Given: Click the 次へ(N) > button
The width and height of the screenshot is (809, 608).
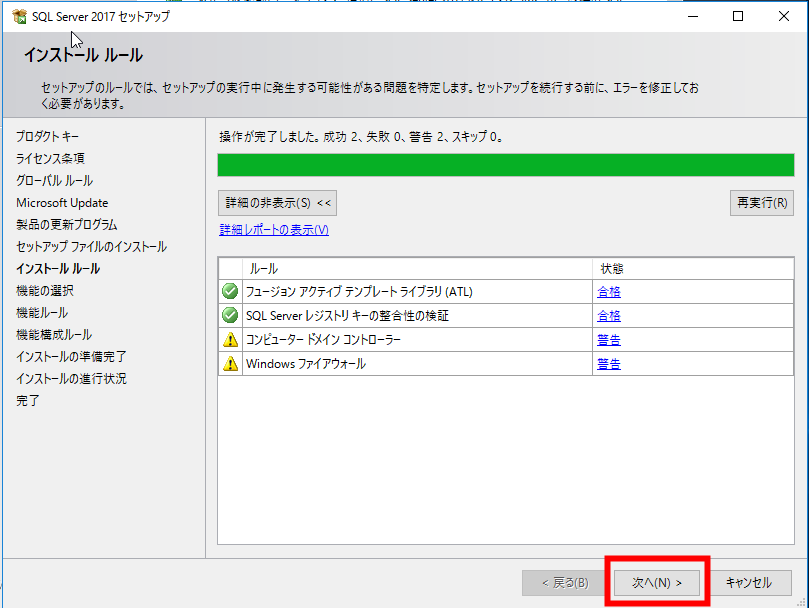Looking at the screenshot, I should (x=657, y=583).
